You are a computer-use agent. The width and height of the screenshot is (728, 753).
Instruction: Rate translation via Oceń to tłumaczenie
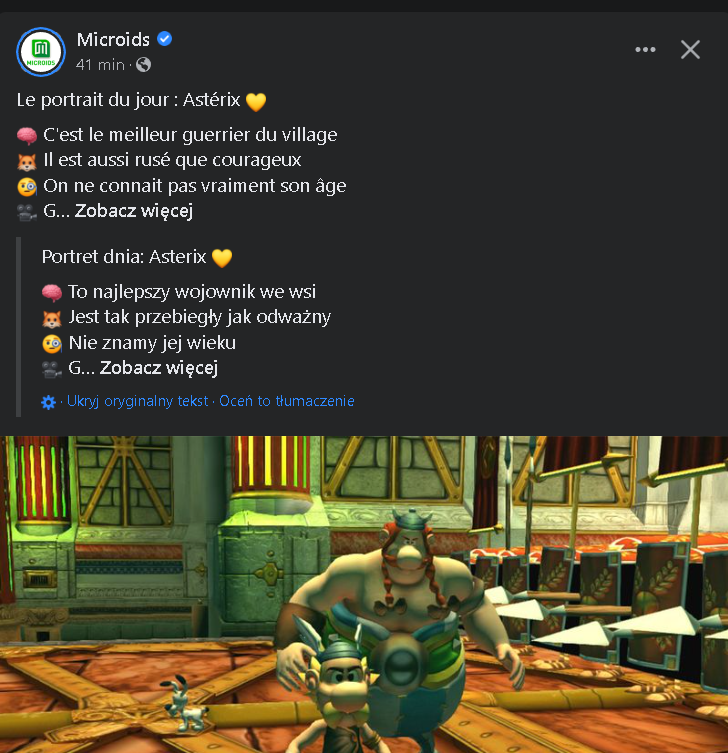tap(287, 401)
